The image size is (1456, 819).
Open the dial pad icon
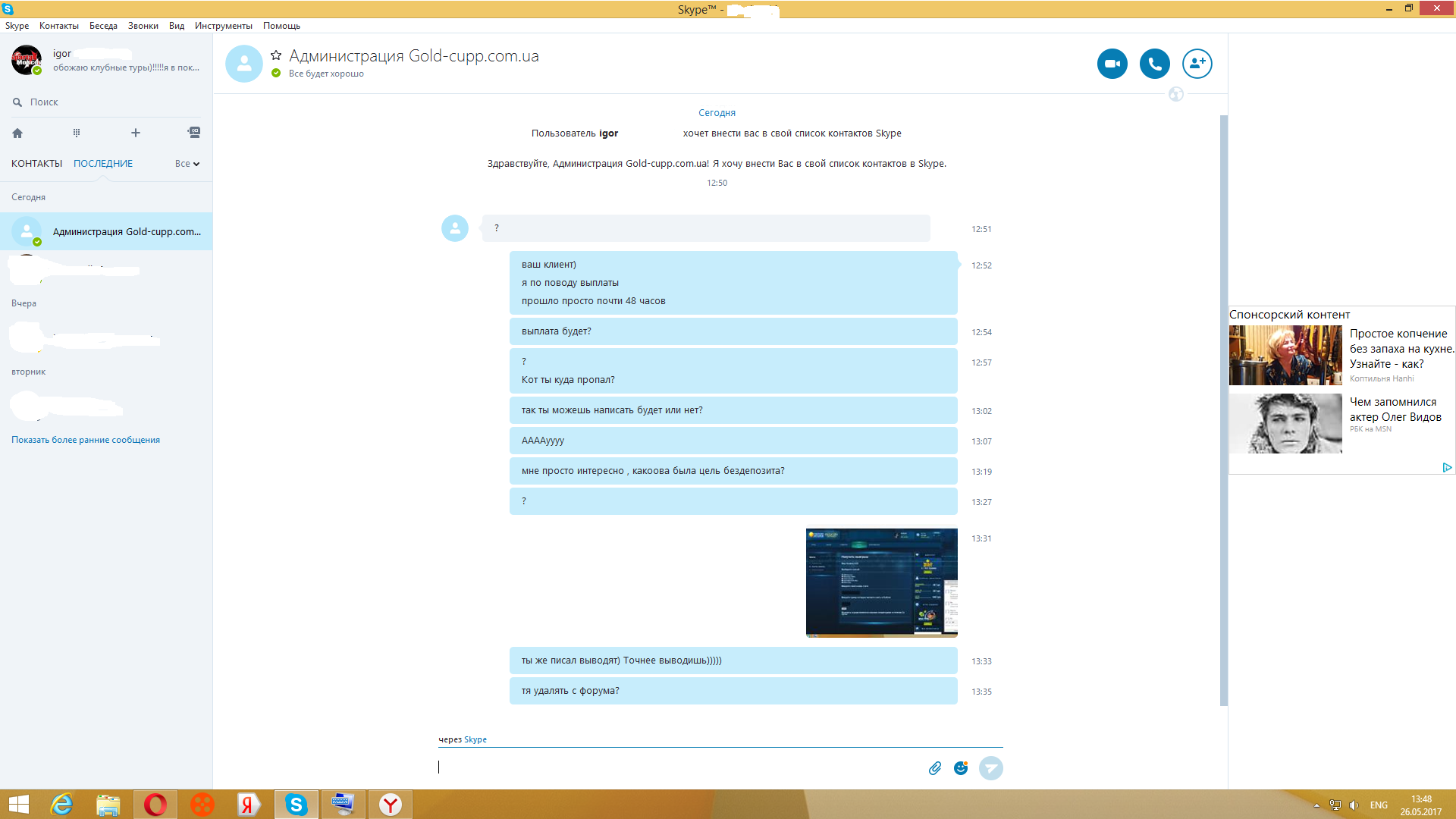(77, 133)
